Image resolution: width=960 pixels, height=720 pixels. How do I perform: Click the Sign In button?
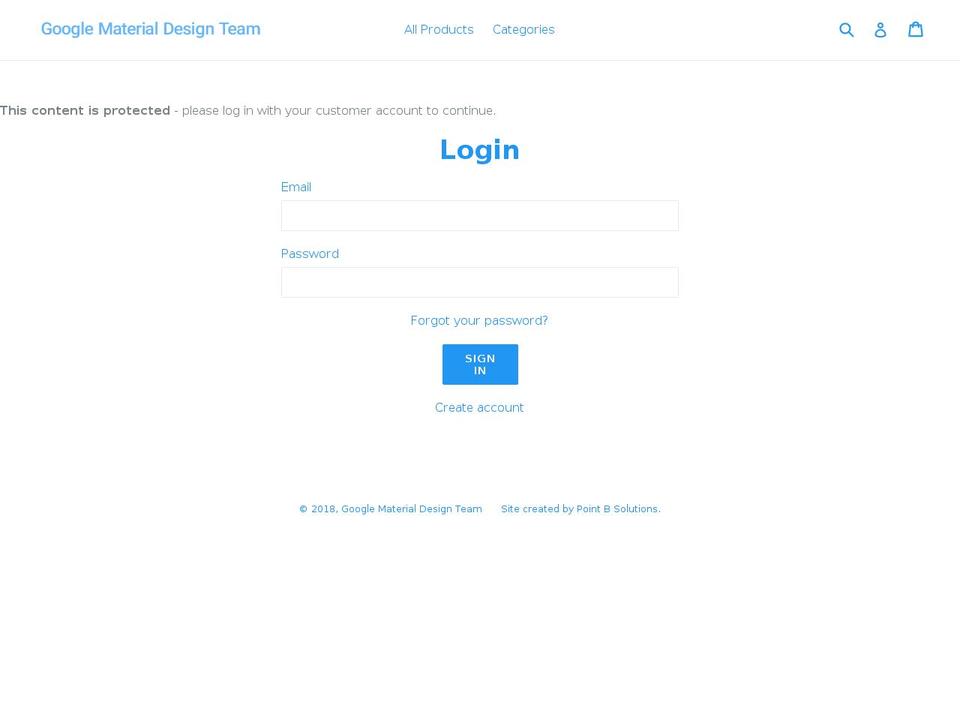click(480, 364)
